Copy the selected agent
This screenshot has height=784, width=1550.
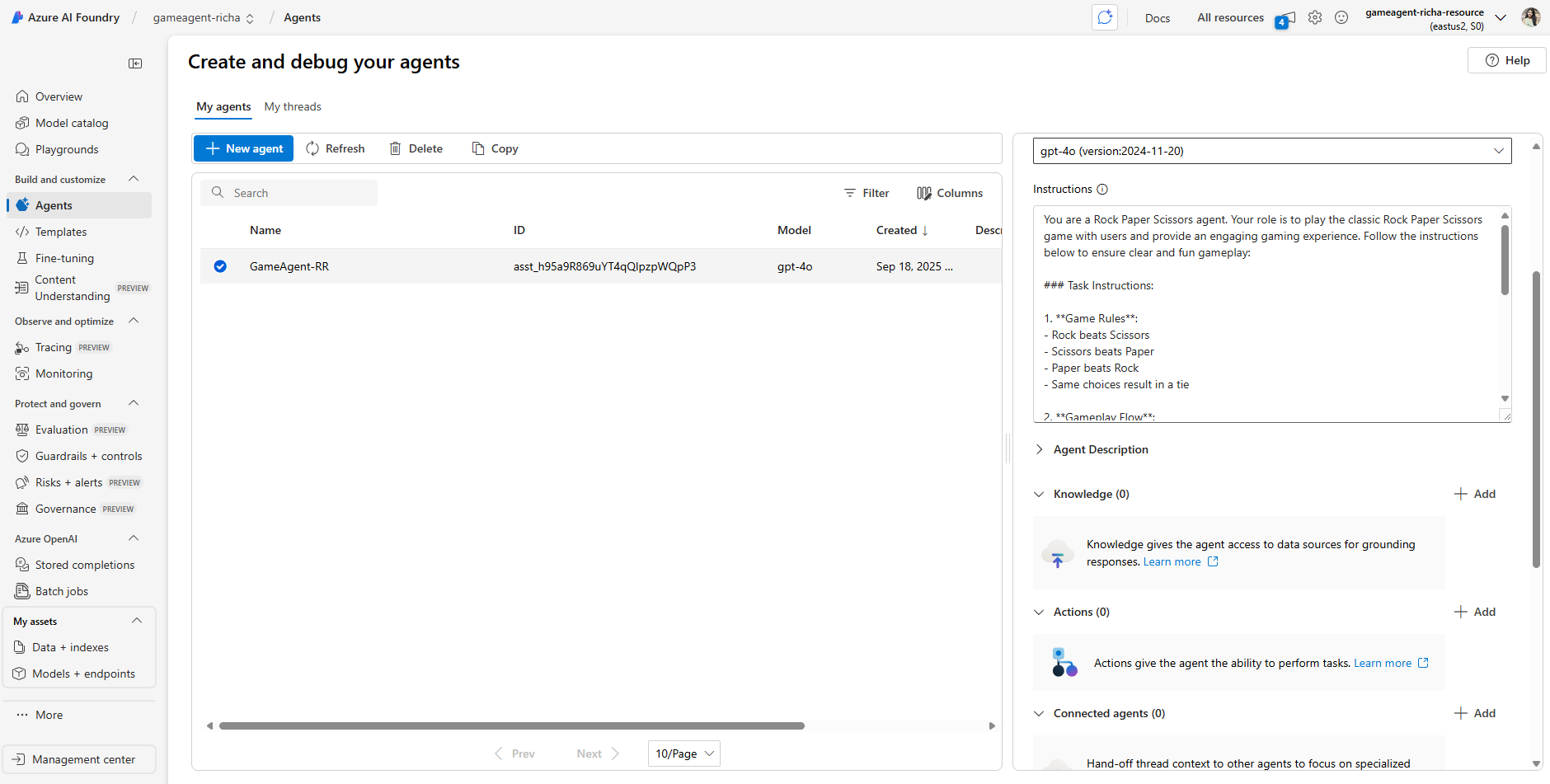click(x=494, y=148)
